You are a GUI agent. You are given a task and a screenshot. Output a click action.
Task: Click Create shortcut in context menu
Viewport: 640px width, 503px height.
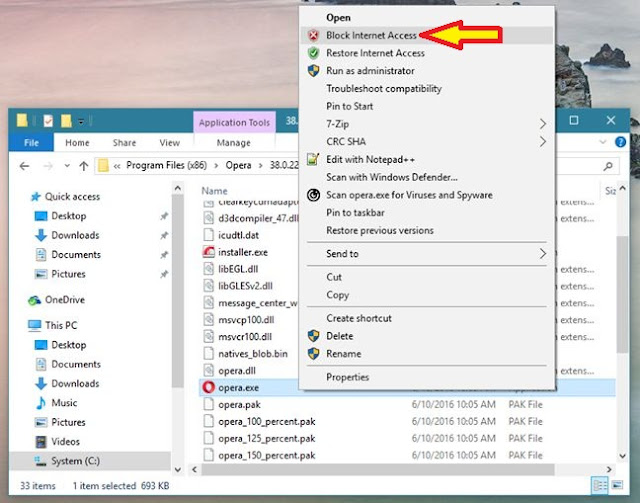click(x=359, y=318)
